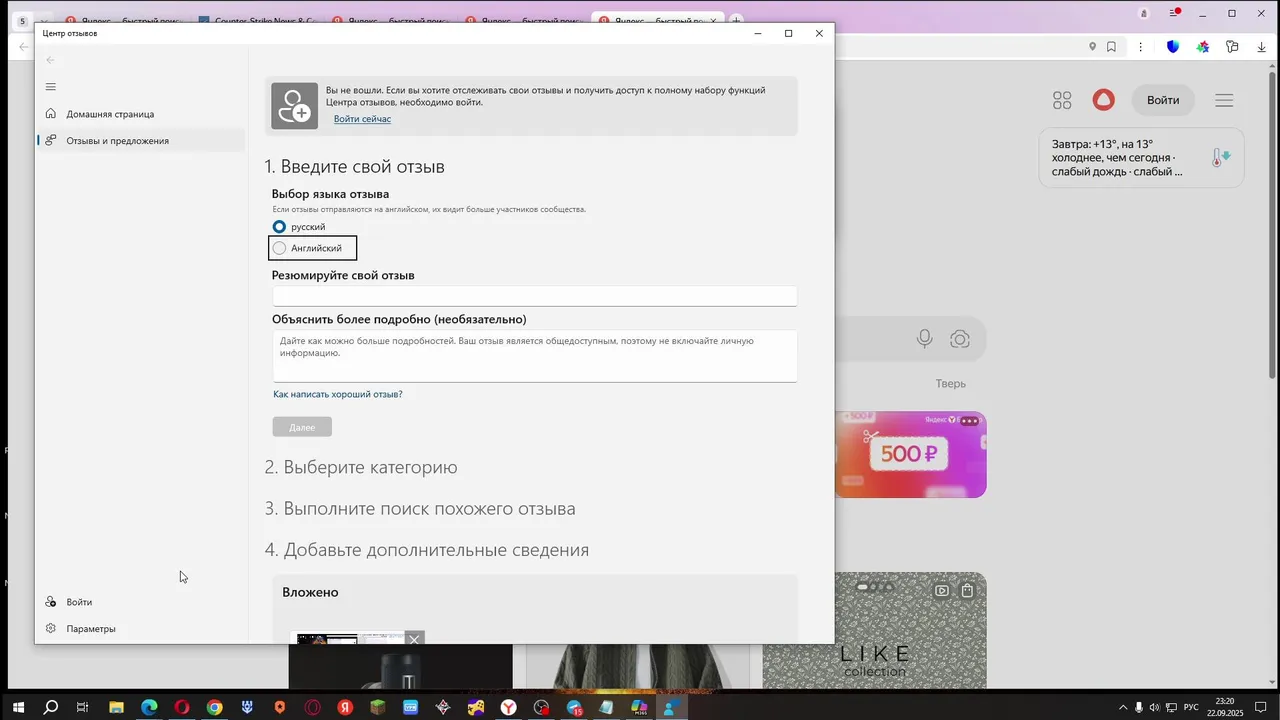
Task: Start voice search with microphone icon
Action: tap(925, 339)
